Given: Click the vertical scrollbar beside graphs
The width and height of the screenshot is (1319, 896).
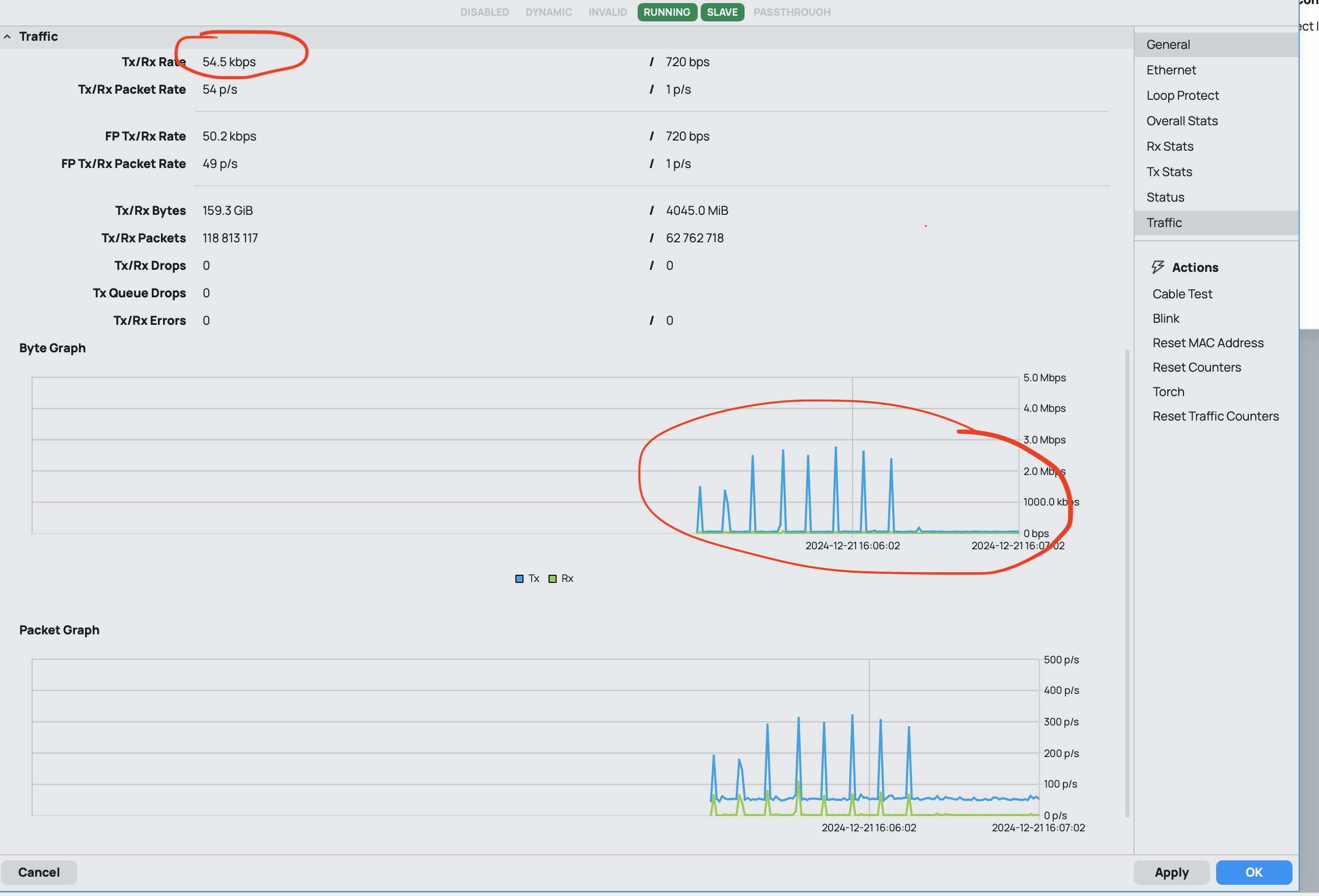Looking at the screenshot, I should click(x=1126, y=584).
